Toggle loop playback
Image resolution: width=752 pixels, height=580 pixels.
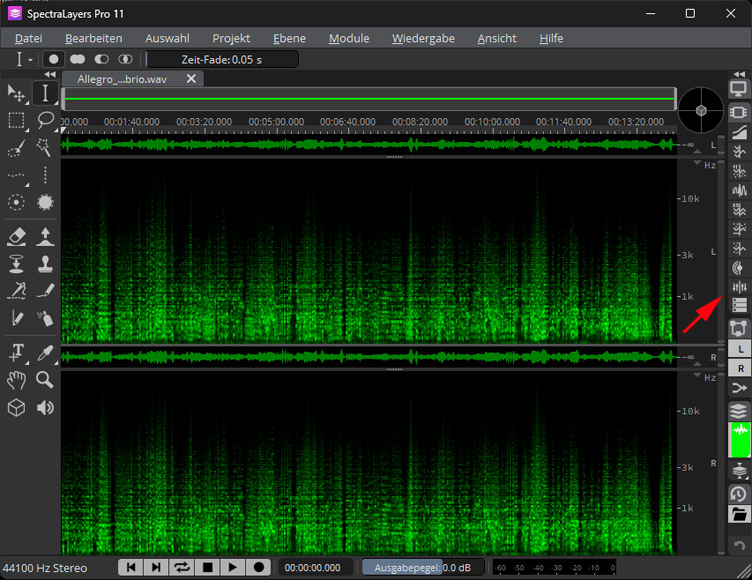tap(182, 567)
